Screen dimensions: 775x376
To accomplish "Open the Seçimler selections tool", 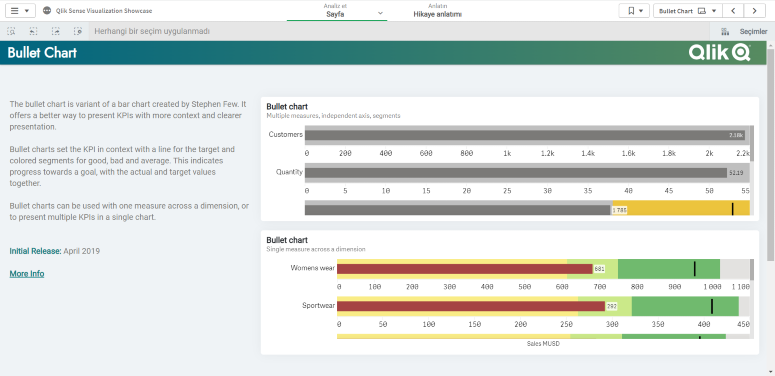I will click(743, 31).
